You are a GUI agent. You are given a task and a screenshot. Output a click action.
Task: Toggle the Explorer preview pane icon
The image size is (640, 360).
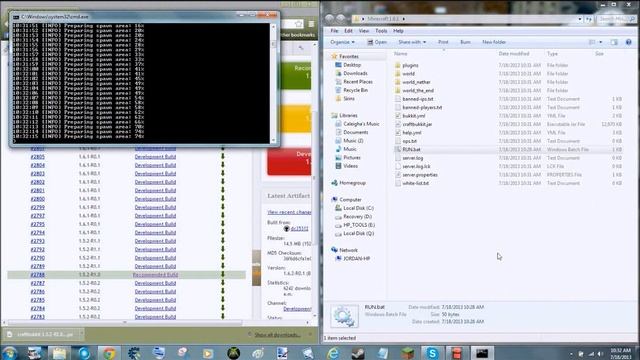pos(614,42)
